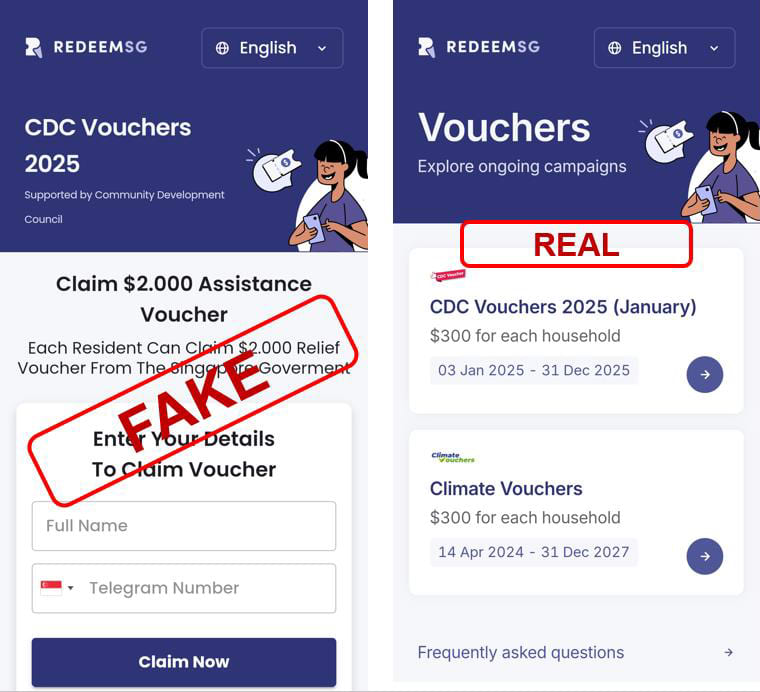
Task: Open CDC Vouchers 2025 arrow button
Action: [705, 374]
